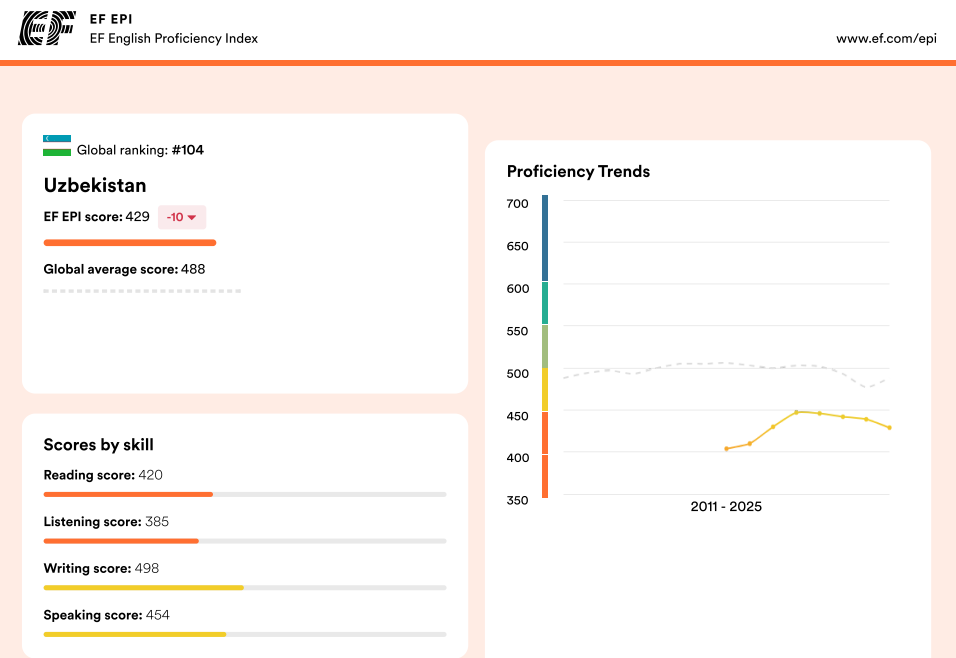The image size is (956, 658).
Task: Click the Speaking score progress bar
Action: point(245,634)
